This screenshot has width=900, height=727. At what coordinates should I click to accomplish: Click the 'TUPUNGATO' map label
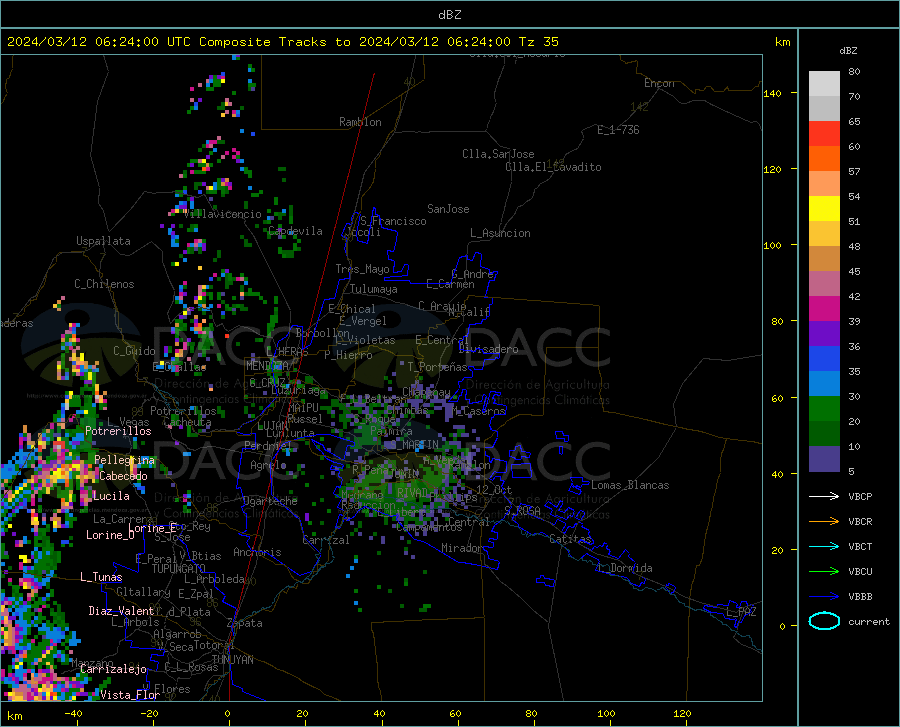179,569
